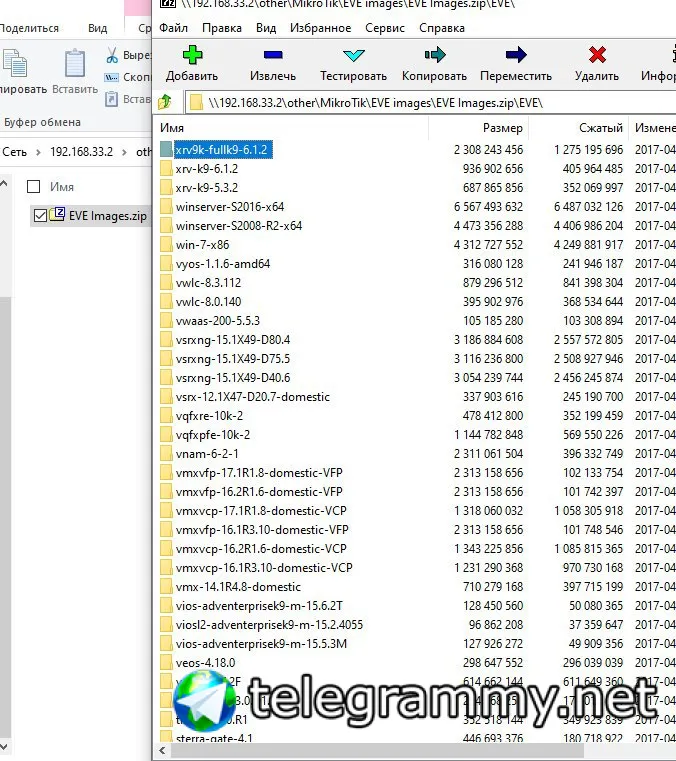
Task: Click the red Delete (Удалить) icon
Action: coord(597,55)
